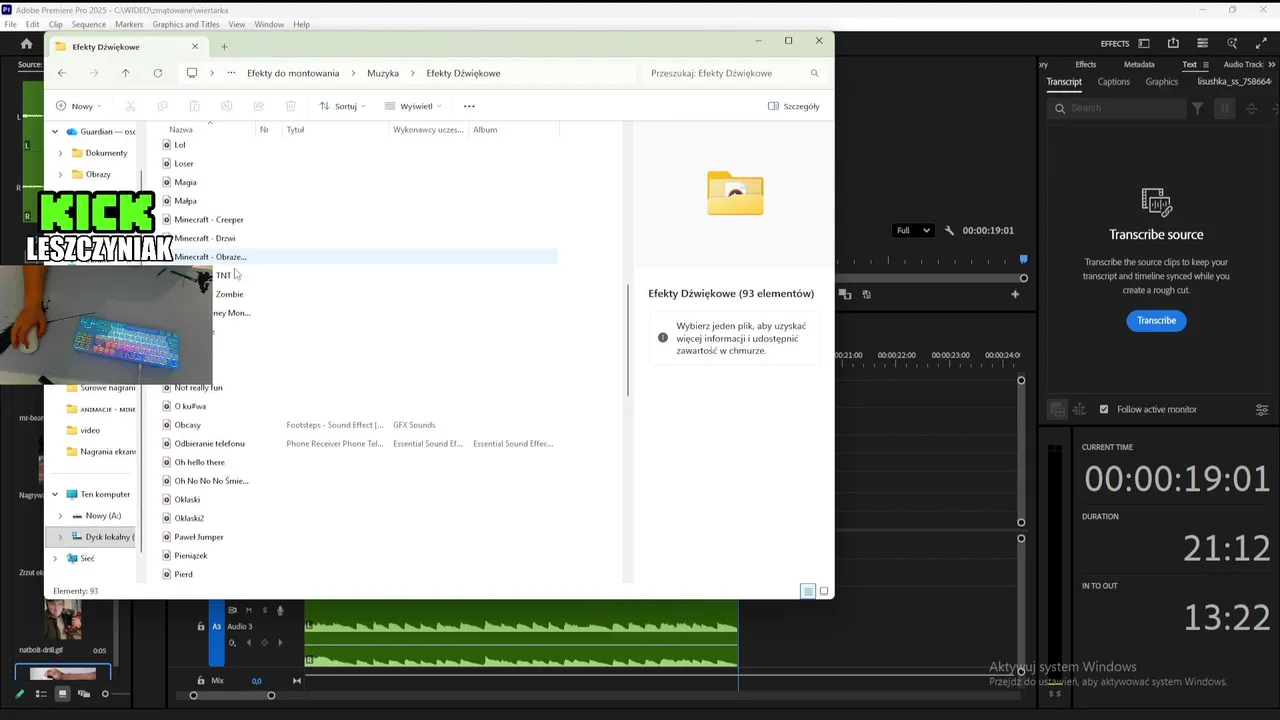Show overflow panels double-chevron in Premiere
Screen dimensions: 1280x720
click(1271, 64)
